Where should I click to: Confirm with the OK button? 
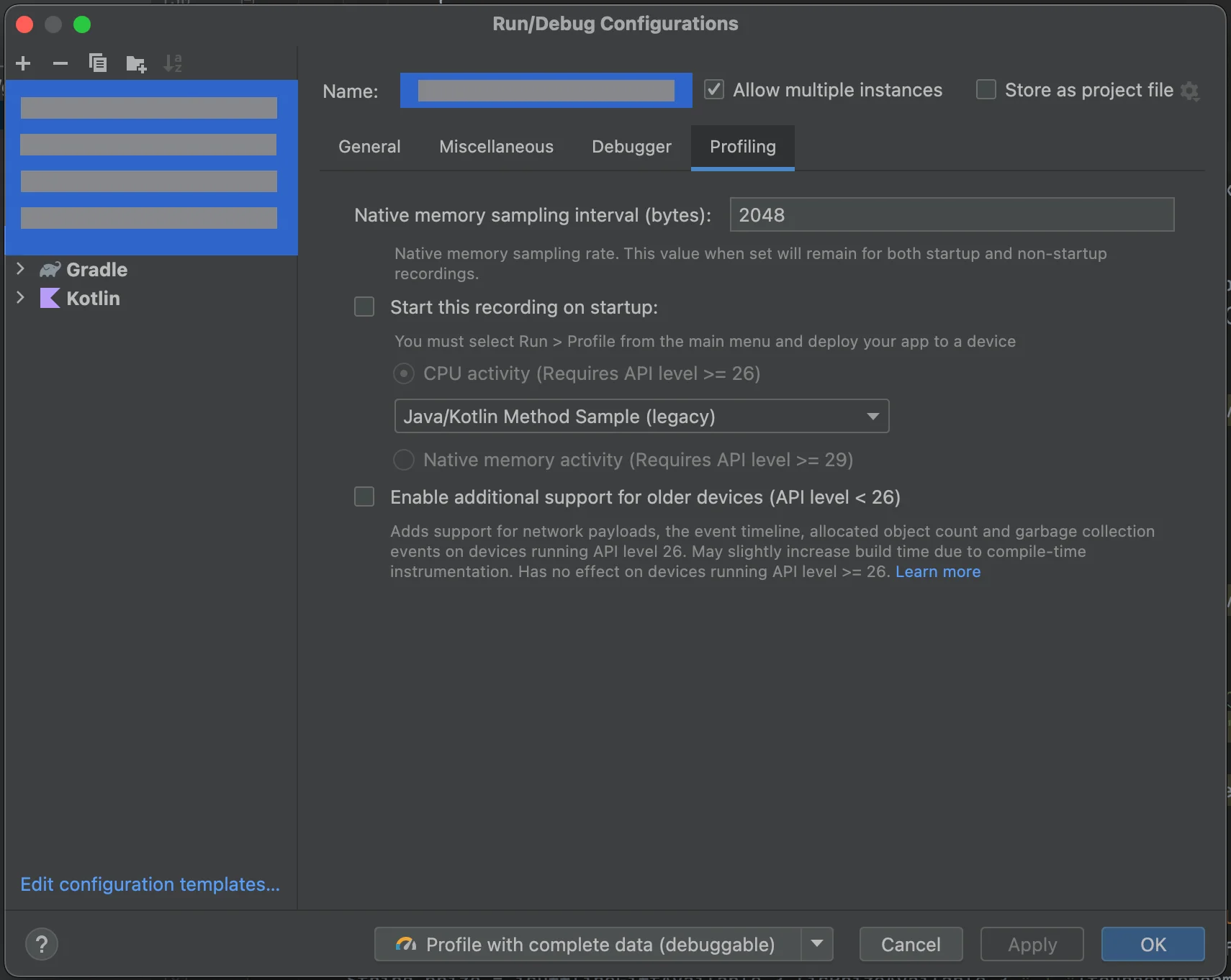tap(1153, 944)
